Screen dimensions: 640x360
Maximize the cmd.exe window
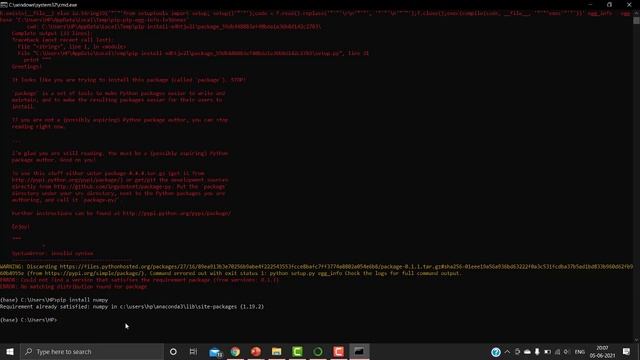click(609, 4)
